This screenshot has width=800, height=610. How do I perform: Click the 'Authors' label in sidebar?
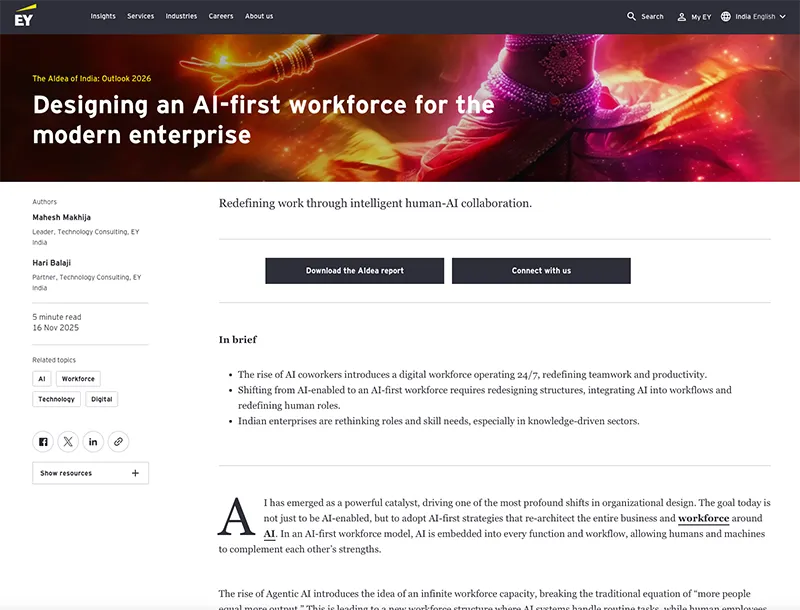coord(44,202)
